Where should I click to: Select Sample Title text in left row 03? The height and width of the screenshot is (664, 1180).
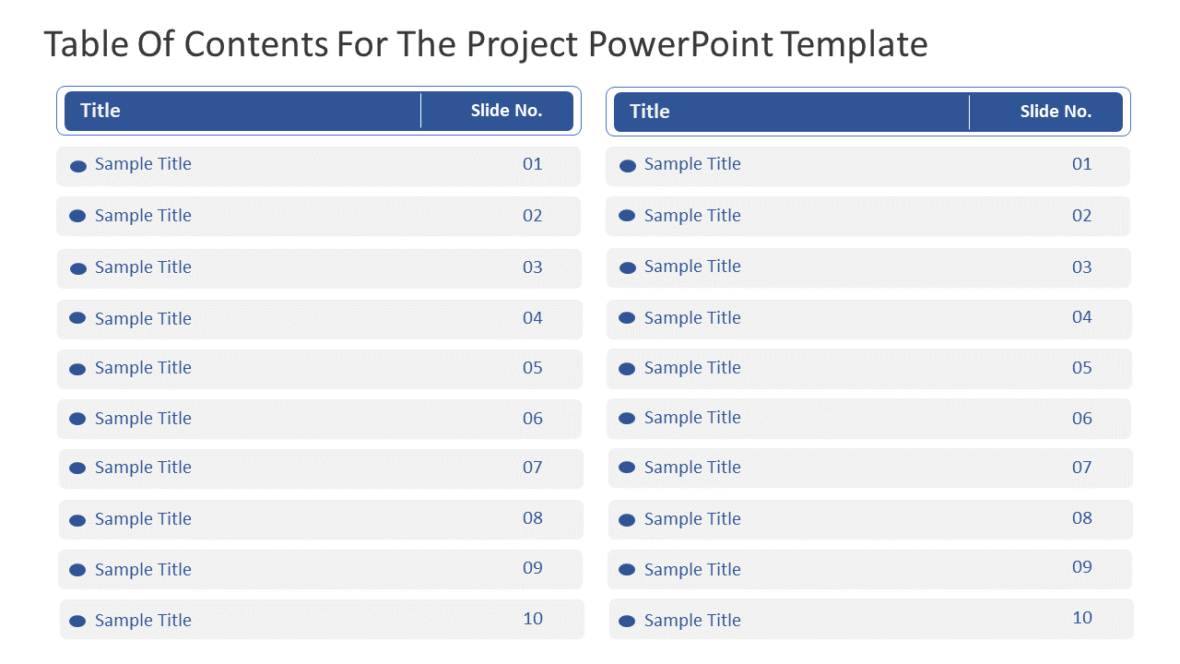click(x=143, y=267)
